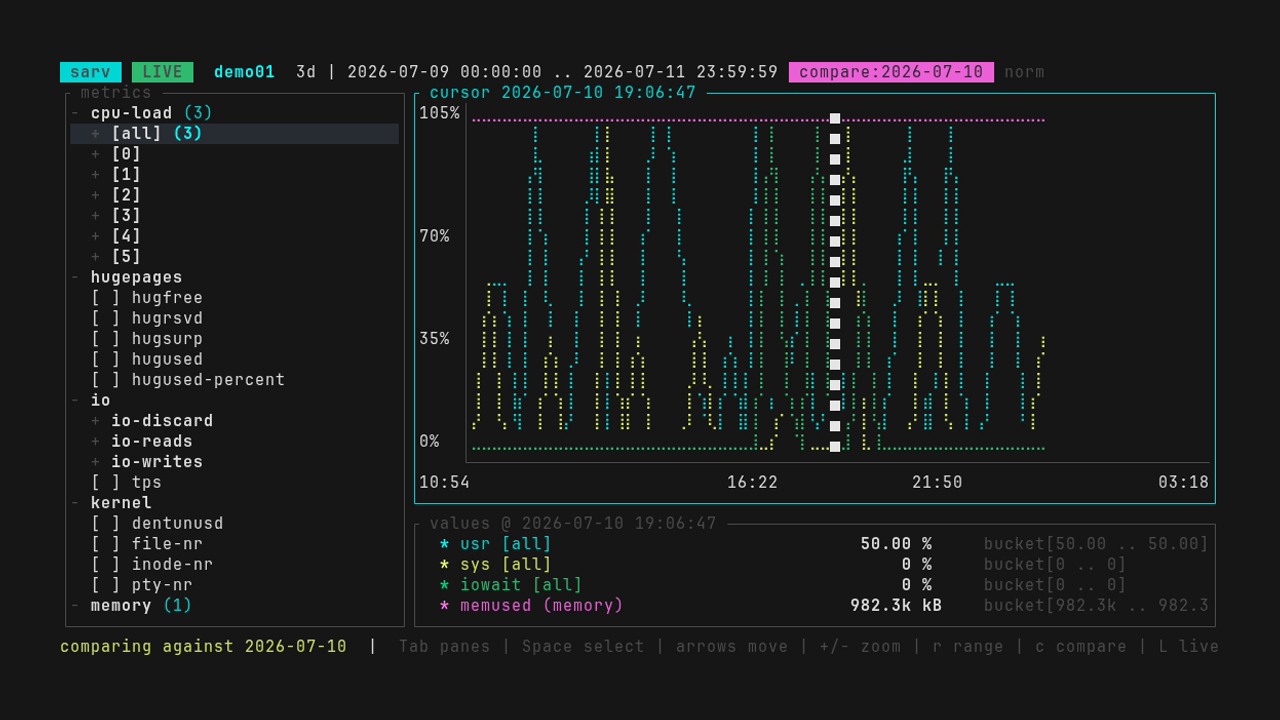Image resolution: width=1280 pixels, height=720 pixels.
Task: Click the white dashed cursor line in chart
Action: (835, 282)
